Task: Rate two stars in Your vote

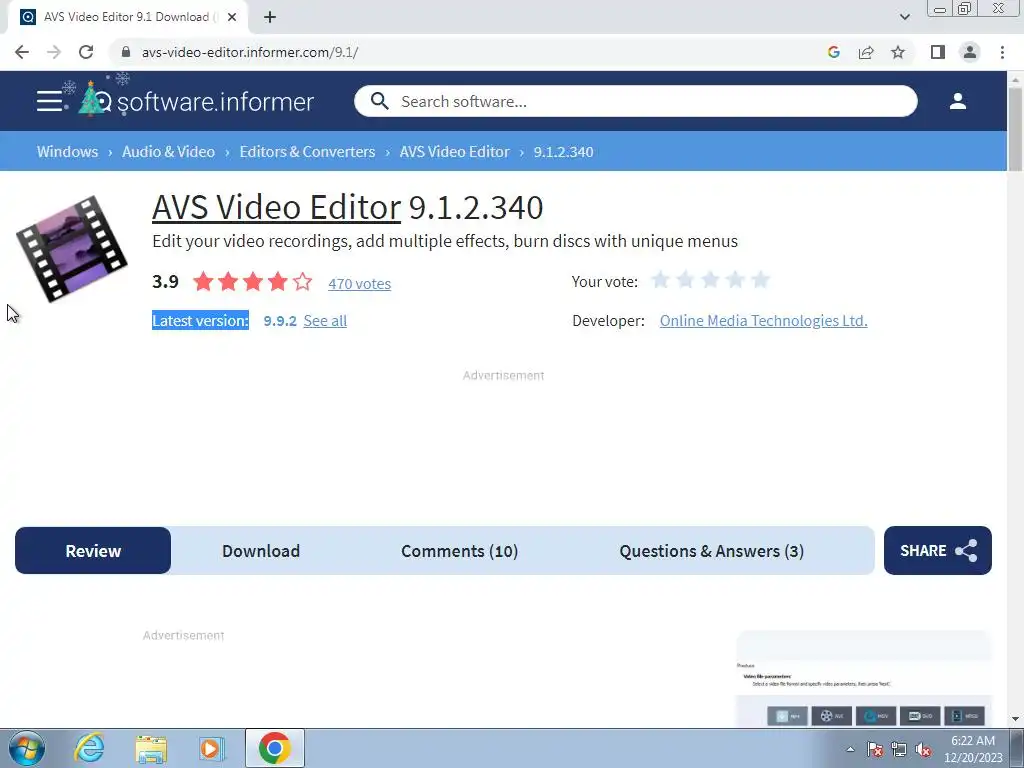Action: click(685, 280)
